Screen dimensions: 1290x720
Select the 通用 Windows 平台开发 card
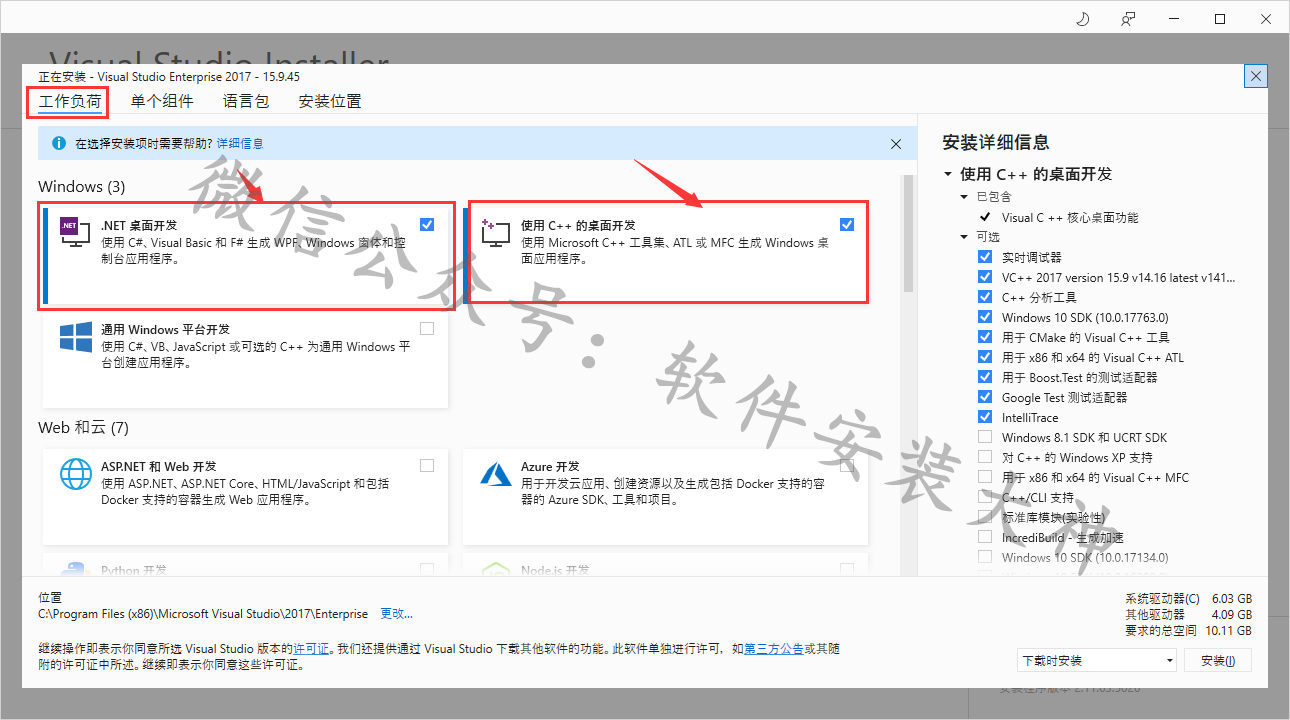click(x=246, y=359)
